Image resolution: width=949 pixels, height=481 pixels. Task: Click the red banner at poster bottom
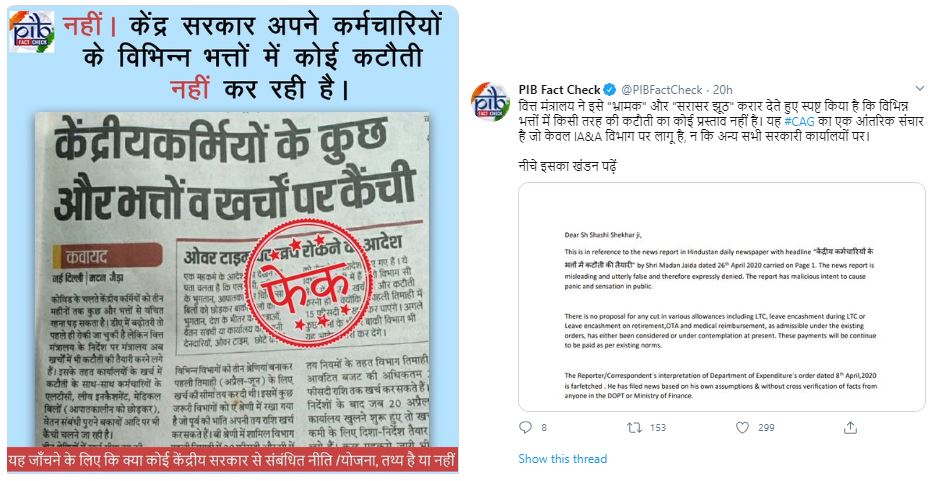pyautogui.click(x=232, y=460)
